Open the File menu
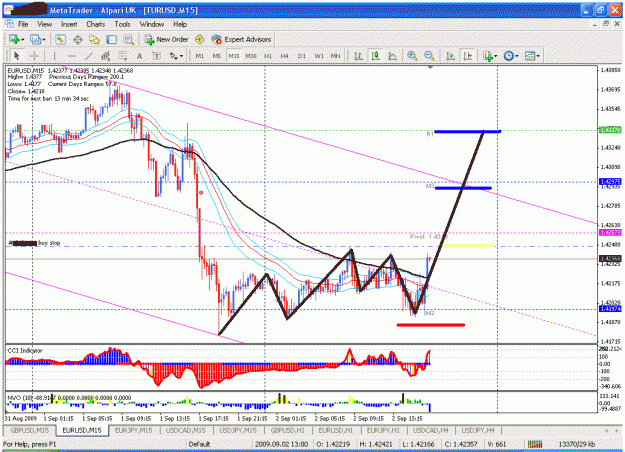This screenshot has width=625, height=452. click(x=23, y=24)
